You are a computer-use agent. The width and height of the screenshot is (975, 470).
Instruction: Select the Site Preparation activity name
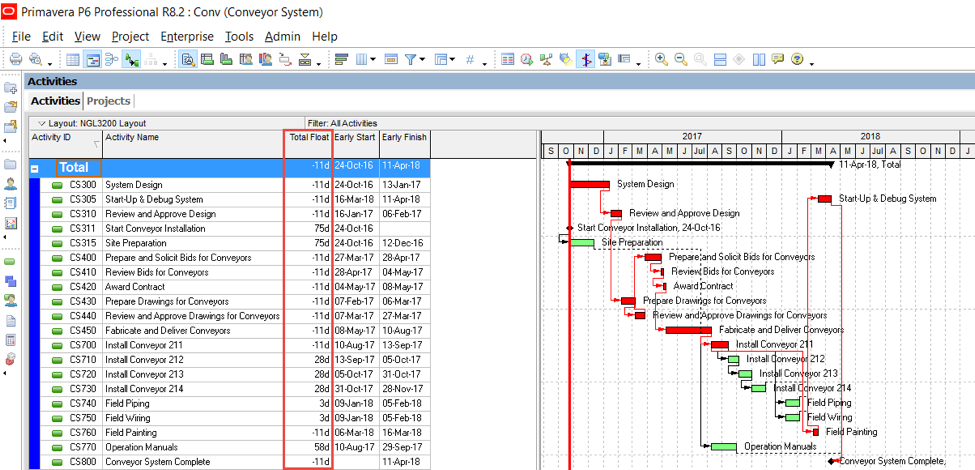pos(136,243)
